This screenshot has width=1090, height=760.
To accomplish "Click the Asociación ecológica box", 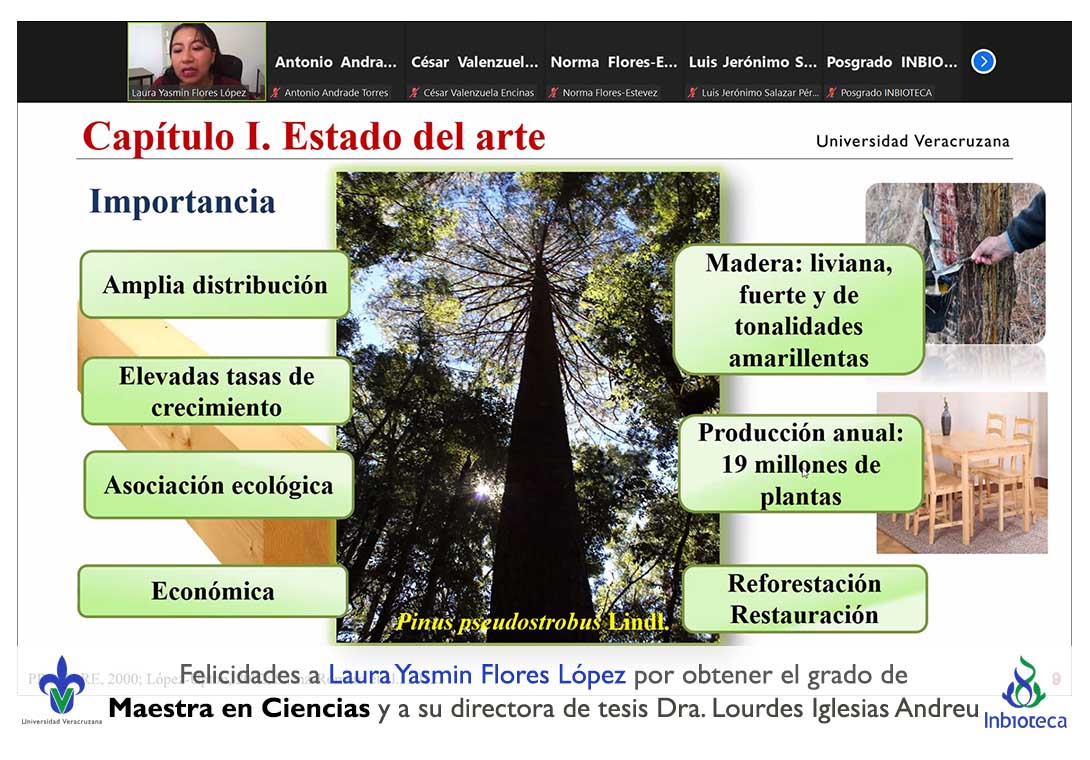I will pos(218,485).
